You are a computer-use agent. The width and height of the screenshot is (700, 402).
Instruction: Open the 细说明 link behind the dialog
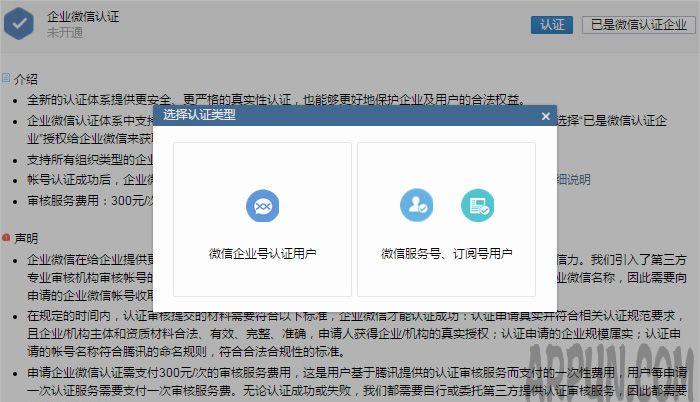(x=574, y=180)
